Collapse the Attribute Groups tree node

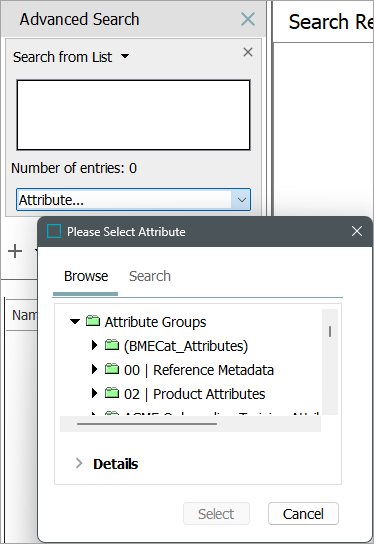[75, 322]
